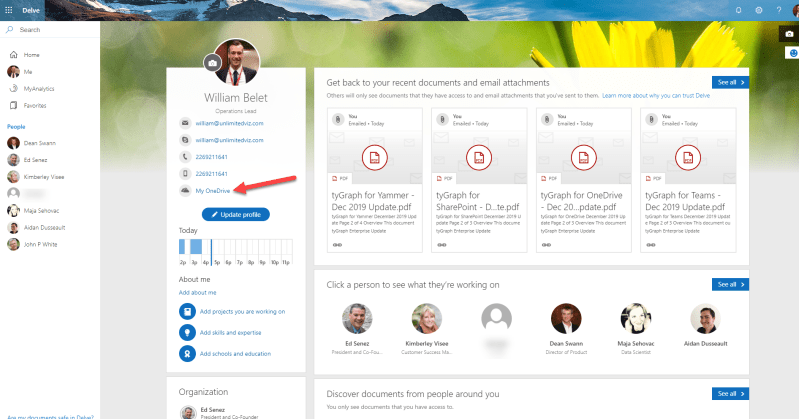The width and height of the screenshot is (799, 419).
Task: Go to MyAnalytics in the sidebar
Action: click(39, 89)
